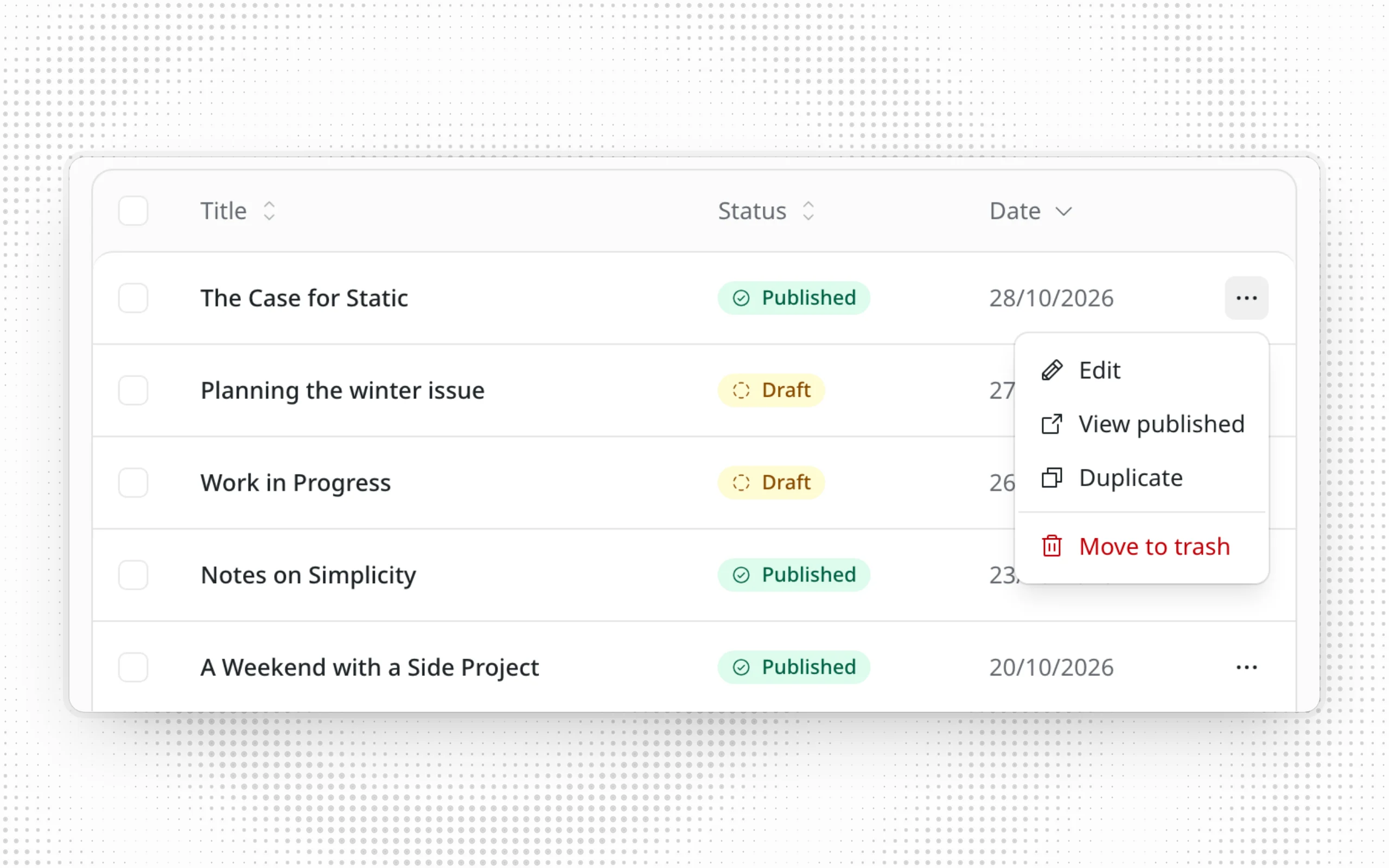Select the Planning the winter issue row checkbox
This screenshot has width=1389, height=868.
133,391
